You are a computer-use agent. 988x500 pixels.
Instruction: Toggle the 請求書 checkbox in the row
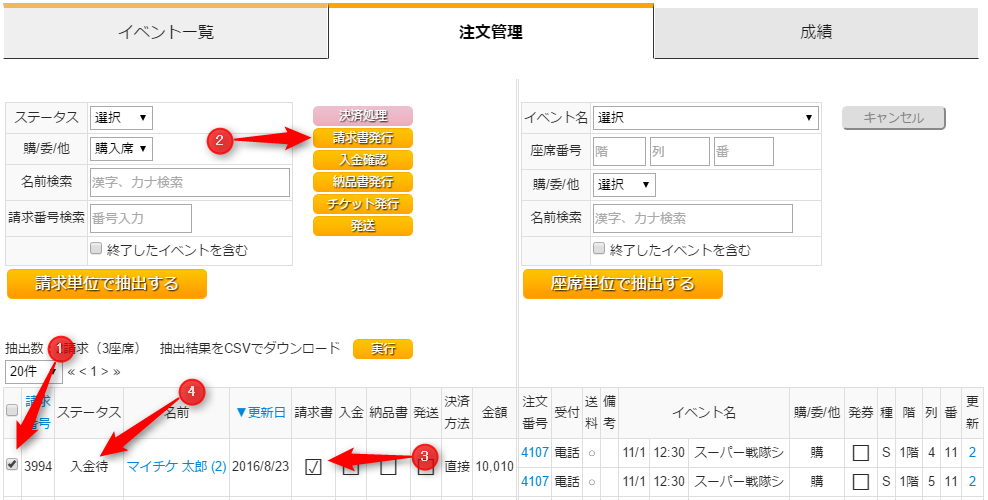point(313,467)
